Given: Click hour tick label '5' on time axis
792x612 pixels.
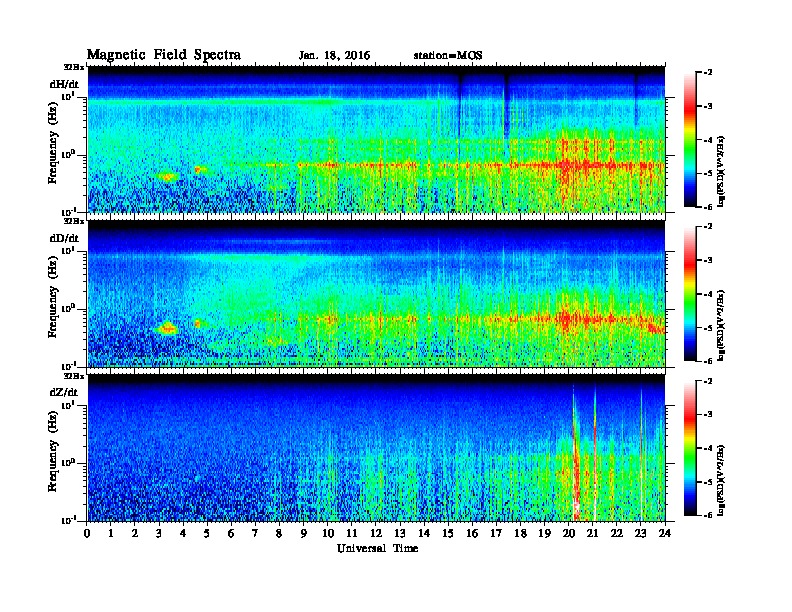Looking at the screenshot, I should 208,533.
